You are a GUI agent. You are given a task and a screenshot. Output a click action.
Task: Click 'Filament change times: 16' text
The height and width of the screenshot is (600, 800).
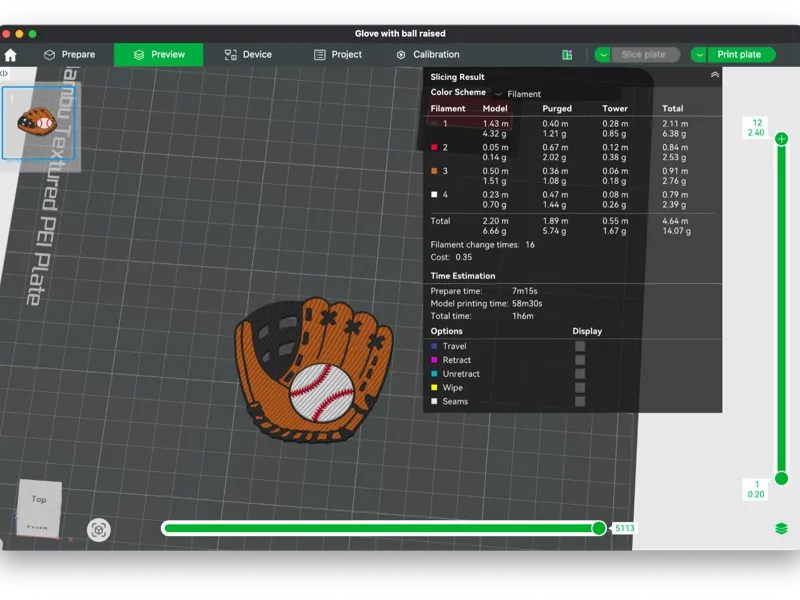click(482, 245)
